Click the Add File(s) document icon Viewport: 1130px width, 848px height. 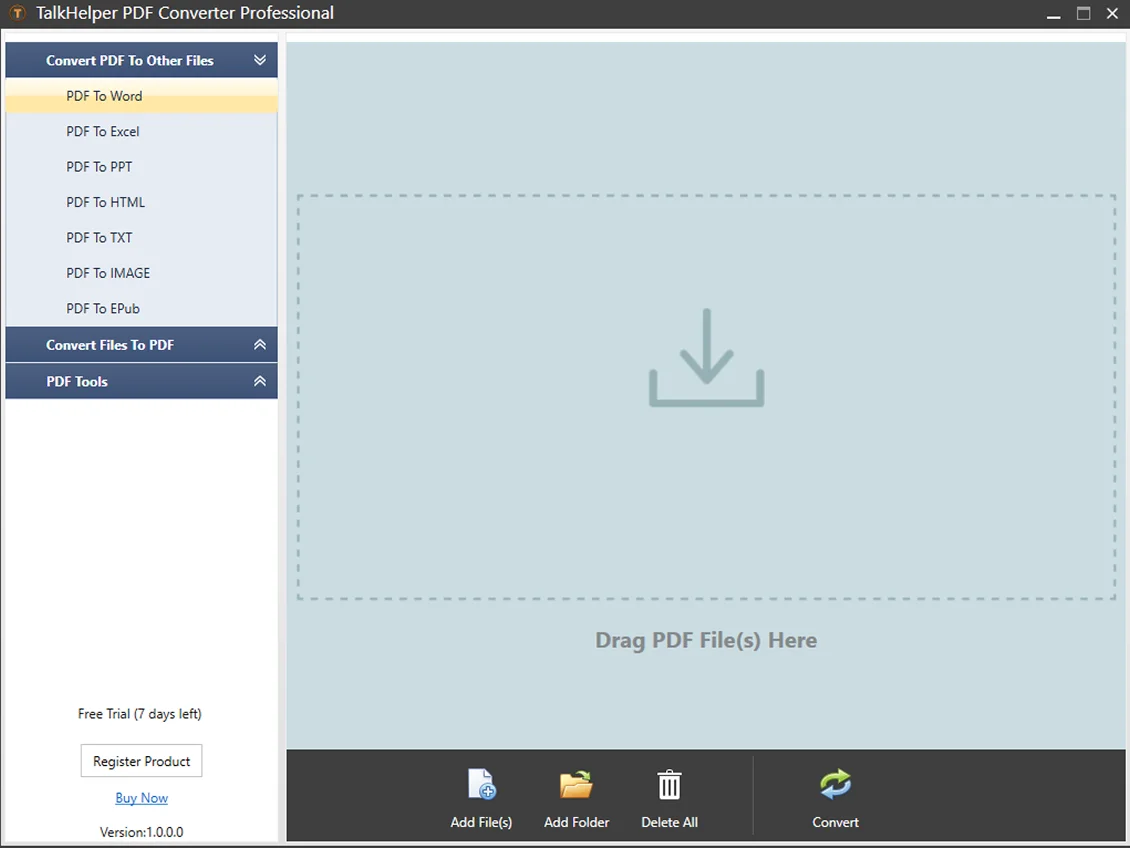(x=481, y=784)
